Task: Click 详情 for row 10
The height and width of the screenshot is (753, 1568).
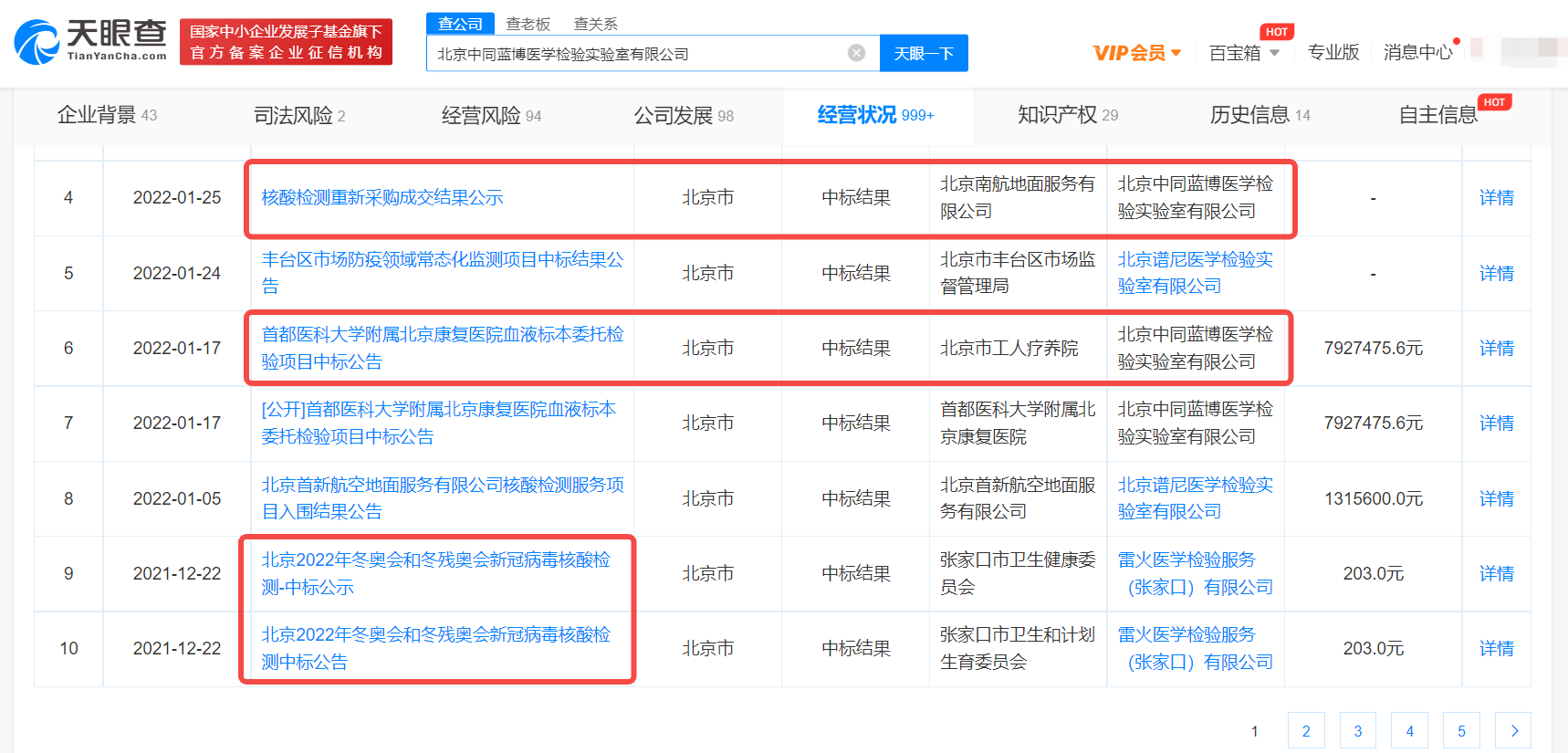Action: (x=1497, y=648)
